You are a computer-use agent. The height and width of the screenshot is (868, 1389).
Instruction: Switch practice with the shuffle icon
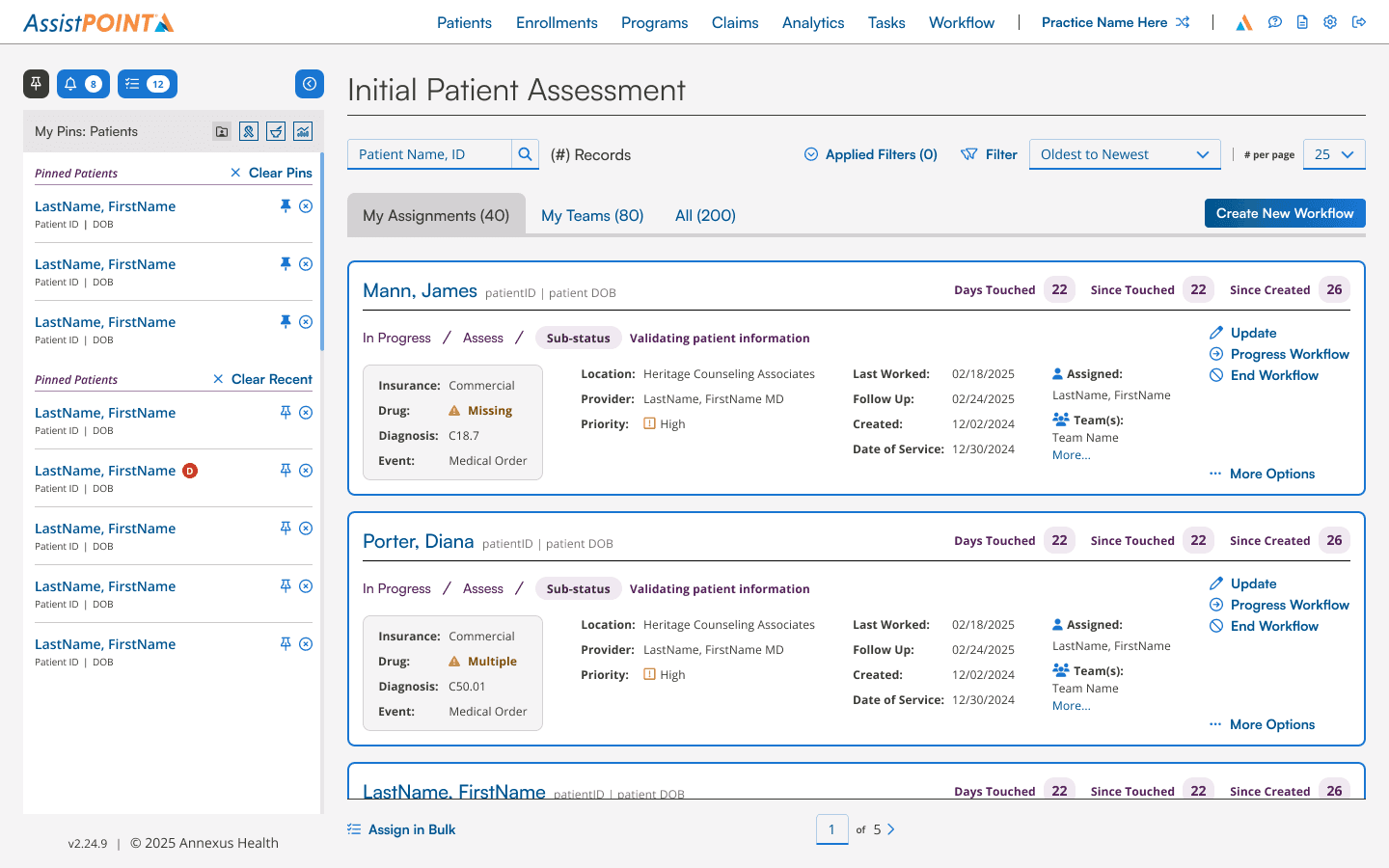1183,22
